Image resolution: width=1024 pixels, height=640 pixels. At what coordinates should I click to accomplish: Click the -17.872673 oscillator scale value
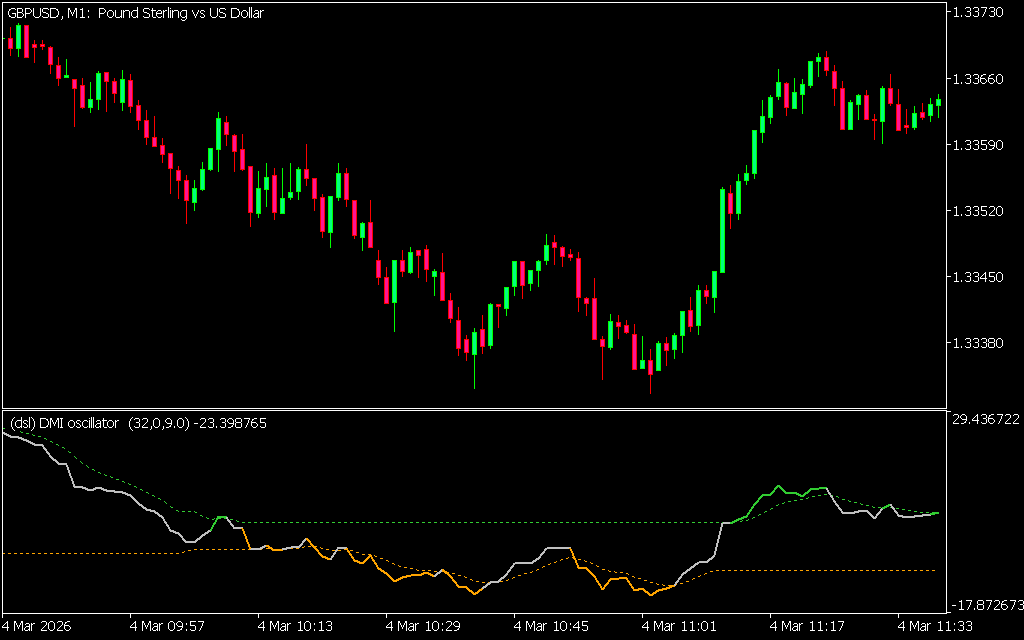[x=986, y=605]
